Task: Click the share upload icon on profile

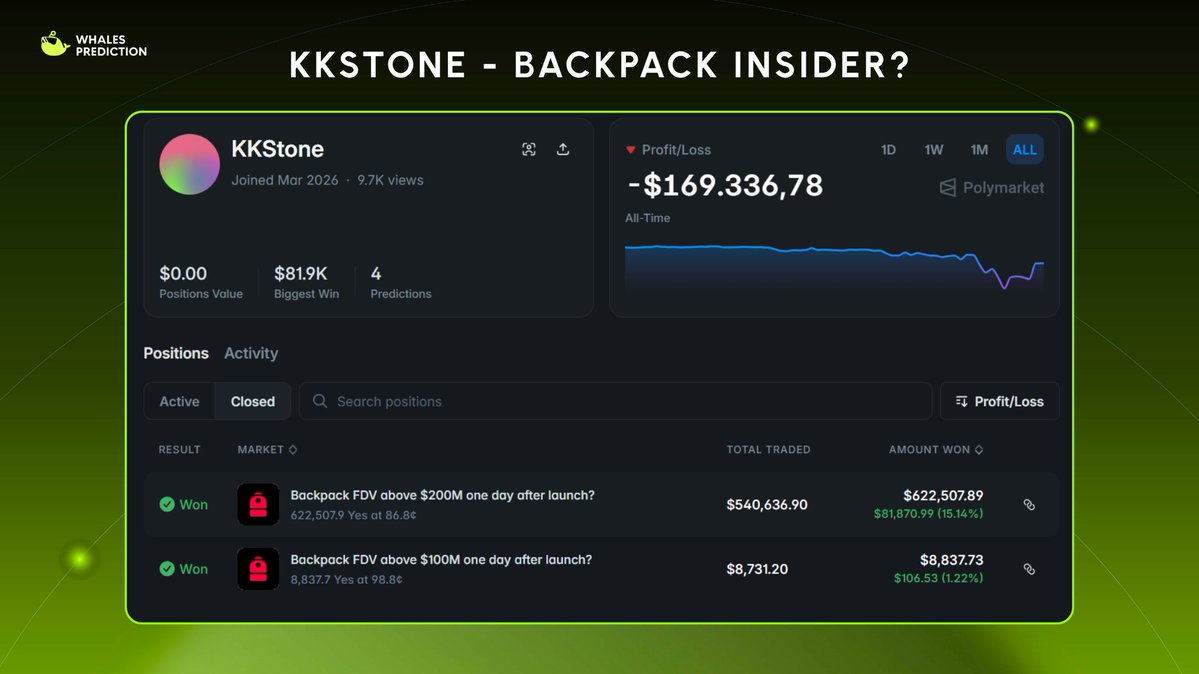Action: [x=563, y=149]
